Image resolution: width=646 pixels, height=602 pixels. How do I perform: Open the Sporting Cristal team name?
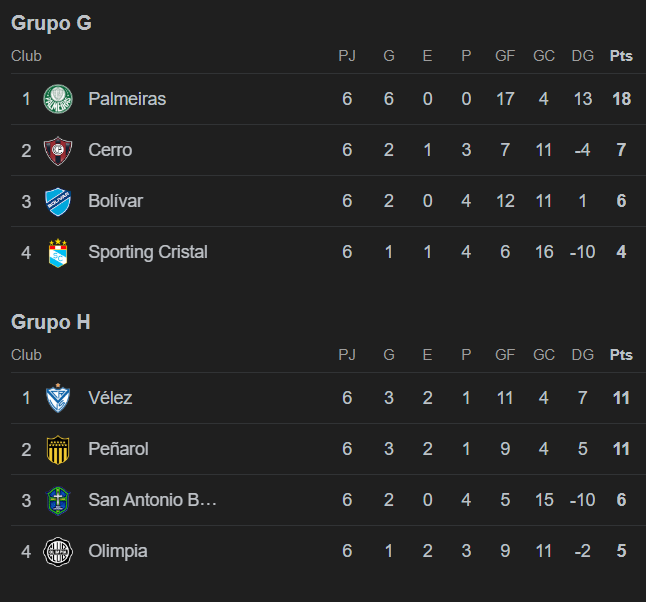[x=148, y=252]
